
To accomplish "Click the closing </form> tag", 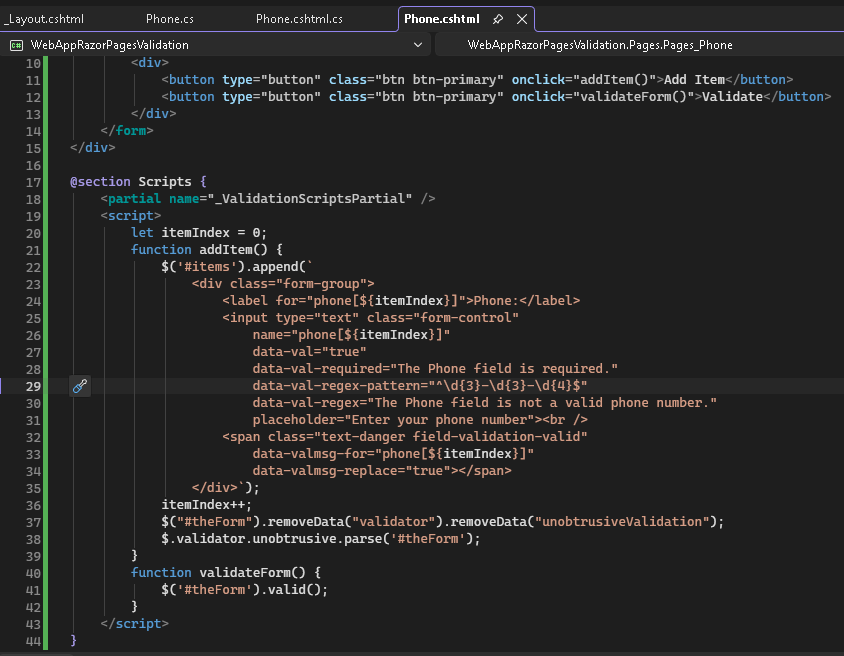I will [x=127, y=131].
